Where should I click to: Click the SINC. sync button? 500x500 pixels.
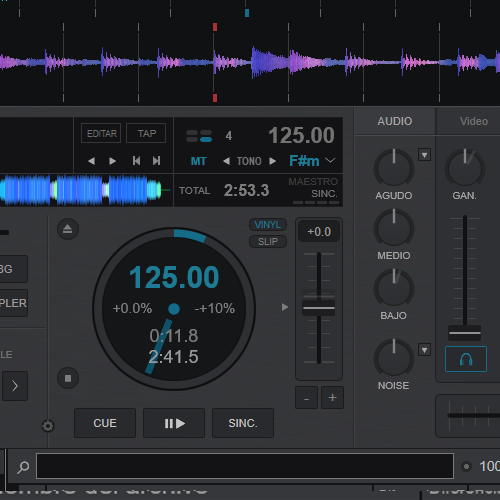coord(243,423)
